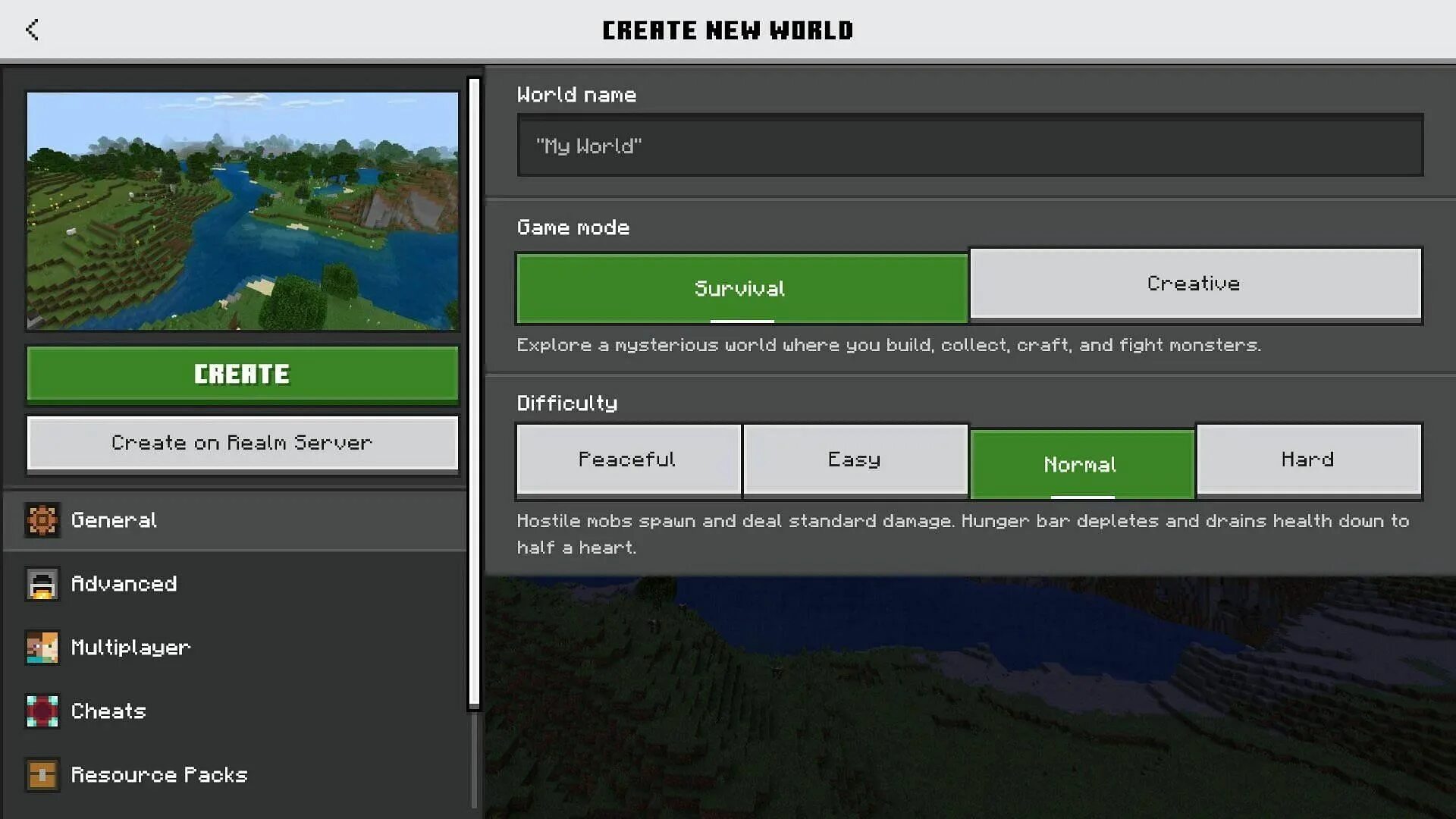Click the Create on Realm Server button
The height and width of the screenshot is (819, 1456).
click(x=242, y=442)
